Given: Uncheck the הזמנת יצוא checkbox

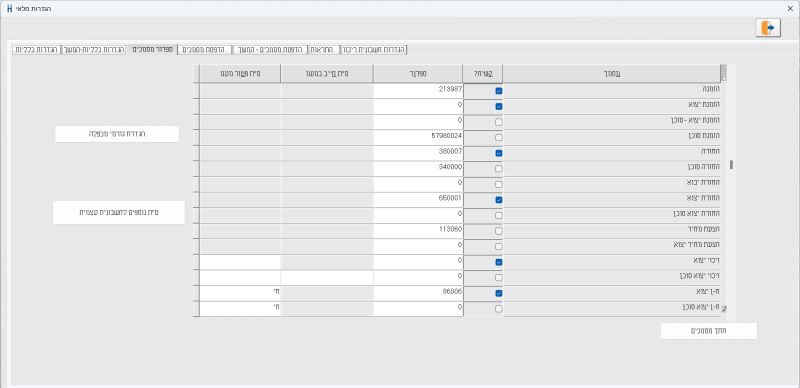Looking at the screenshot, I should tap(499, 107).
